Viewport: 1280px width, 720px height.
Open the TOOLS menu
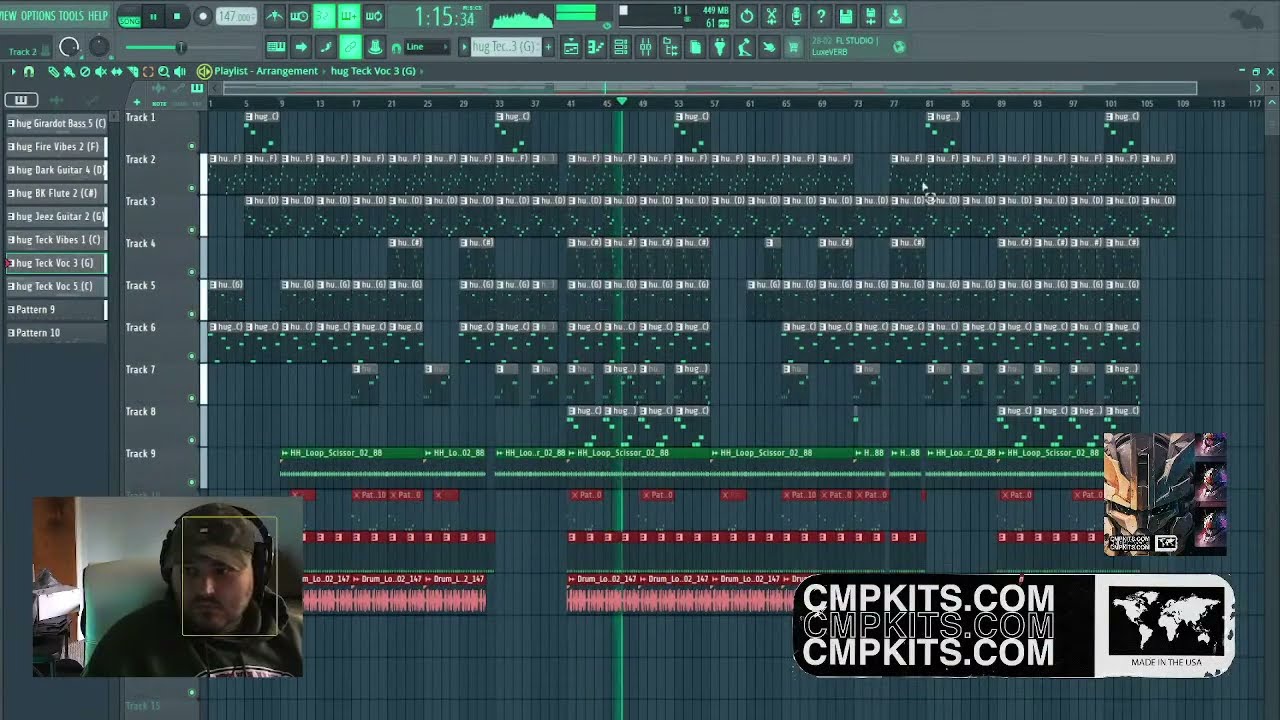[71, 16]
